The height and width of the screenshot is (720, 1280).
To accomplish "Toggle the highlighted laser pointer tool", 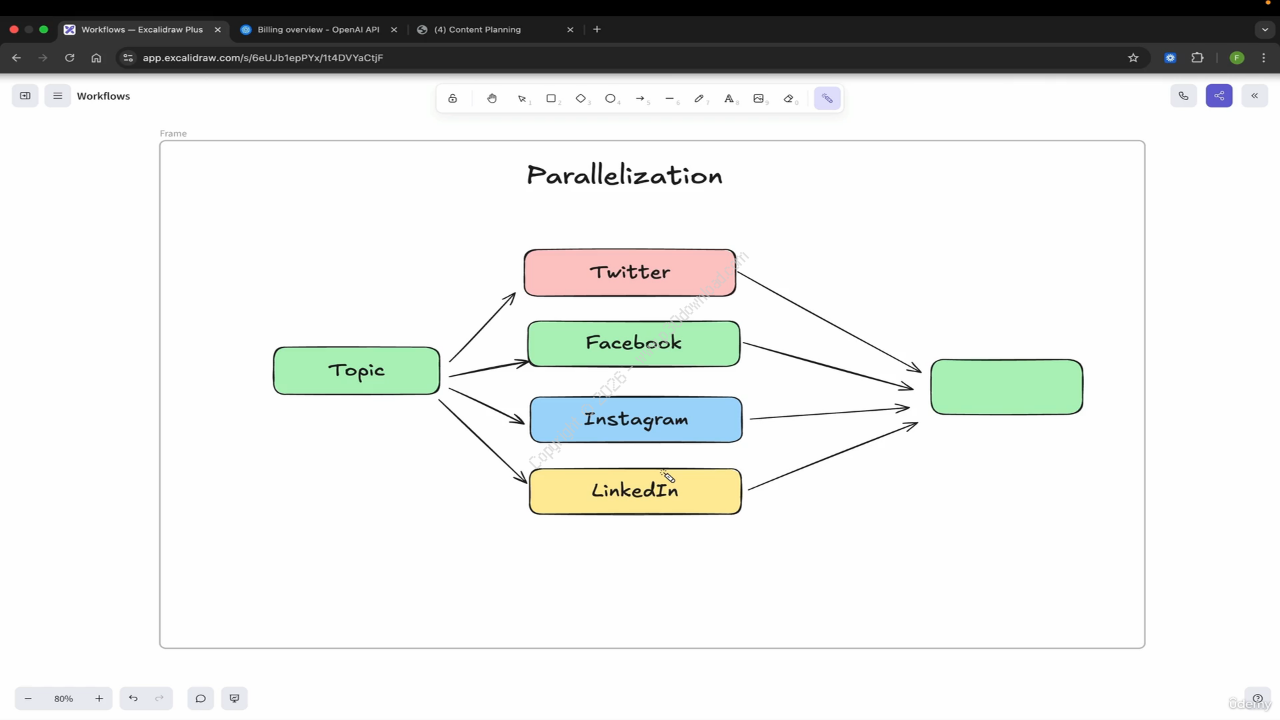I will pyautogui.click(x=827, y=98).
